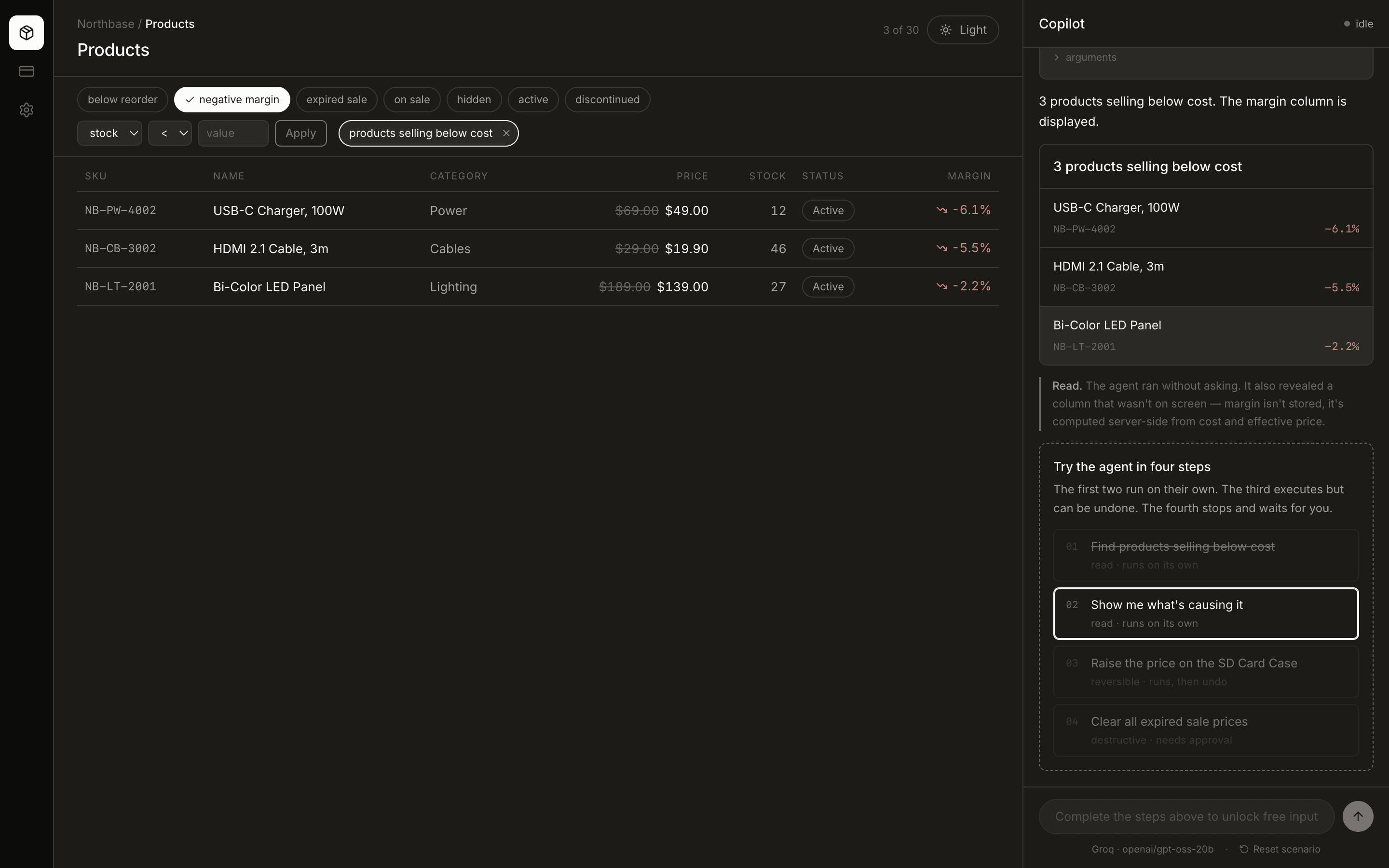Sort by STOCK column header
The width and height of the screenshot is (1389, 868).
click(x=767, y=176)
